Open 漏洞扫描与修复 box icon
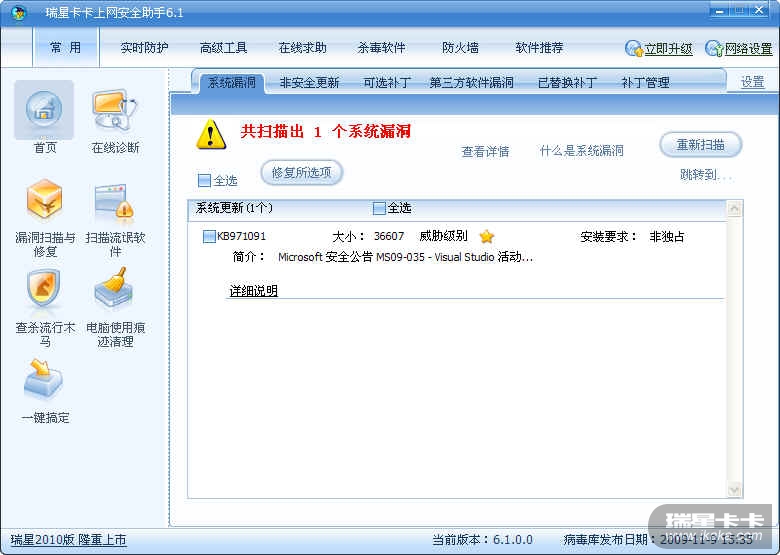The image size is (780, 555). point(44,200)
